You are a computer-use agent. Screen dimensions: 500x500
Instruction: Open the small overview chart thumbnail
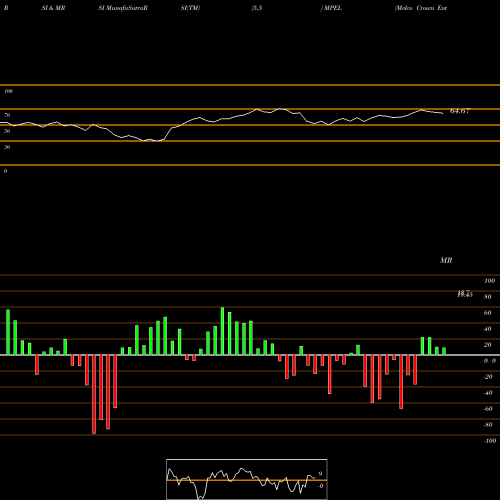tap(247, 479)
